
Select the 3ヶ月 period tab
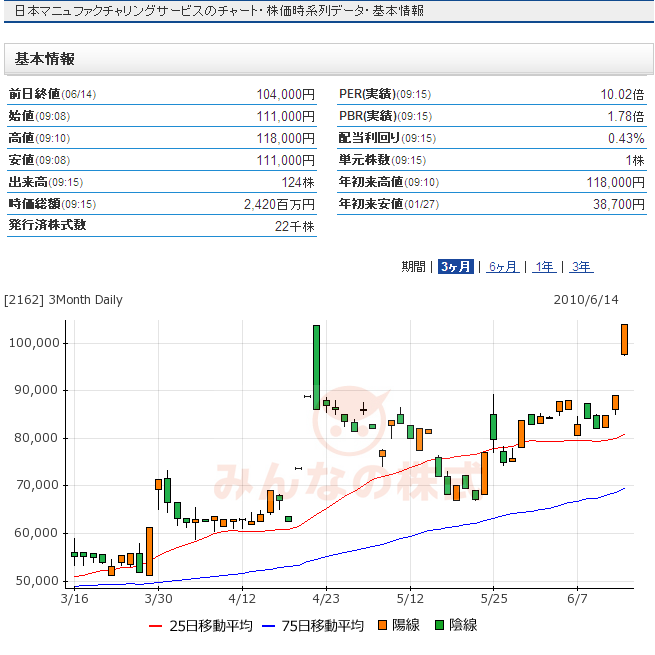455,267
